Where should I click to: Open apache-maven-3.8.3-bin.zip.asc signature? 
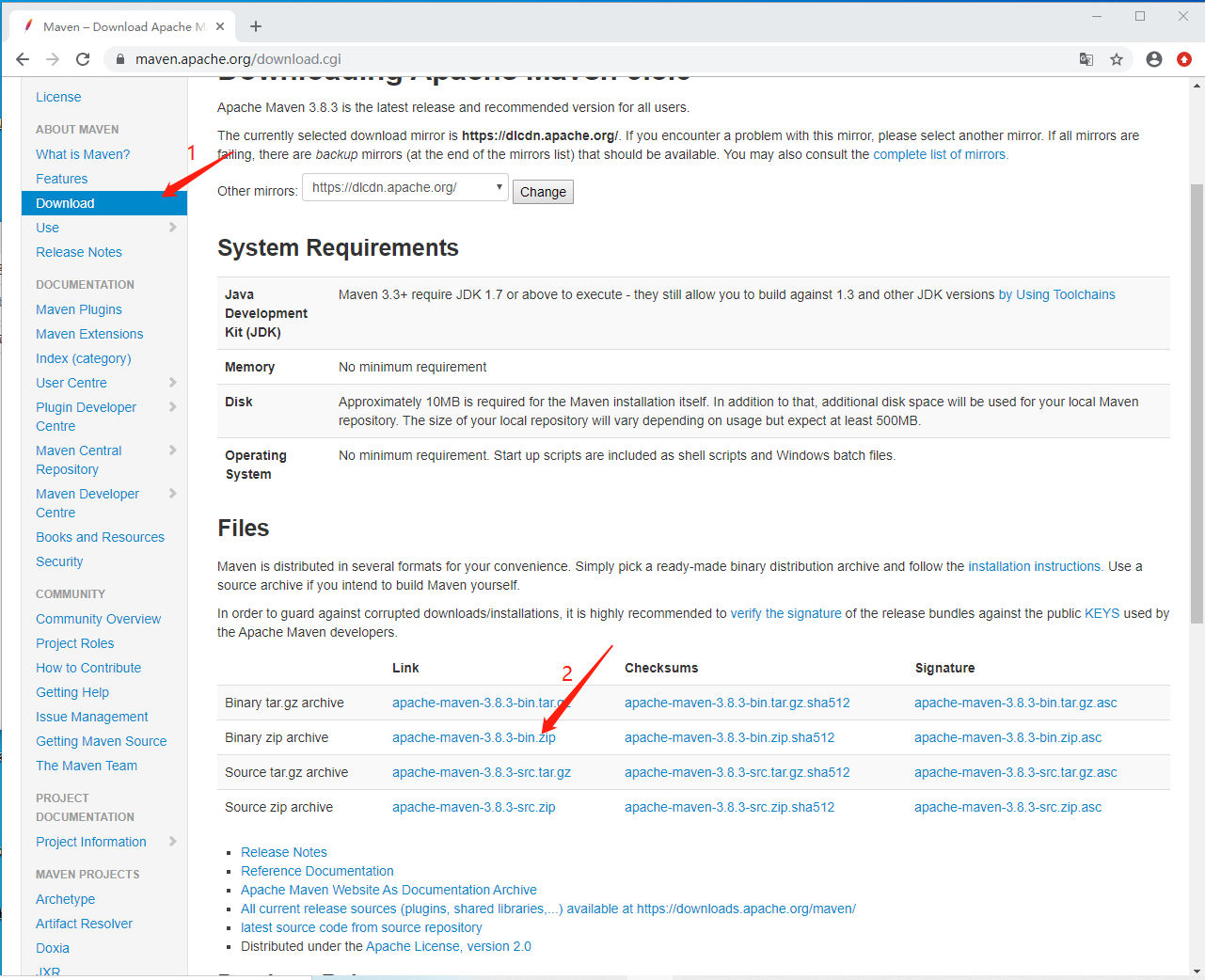1008,737
